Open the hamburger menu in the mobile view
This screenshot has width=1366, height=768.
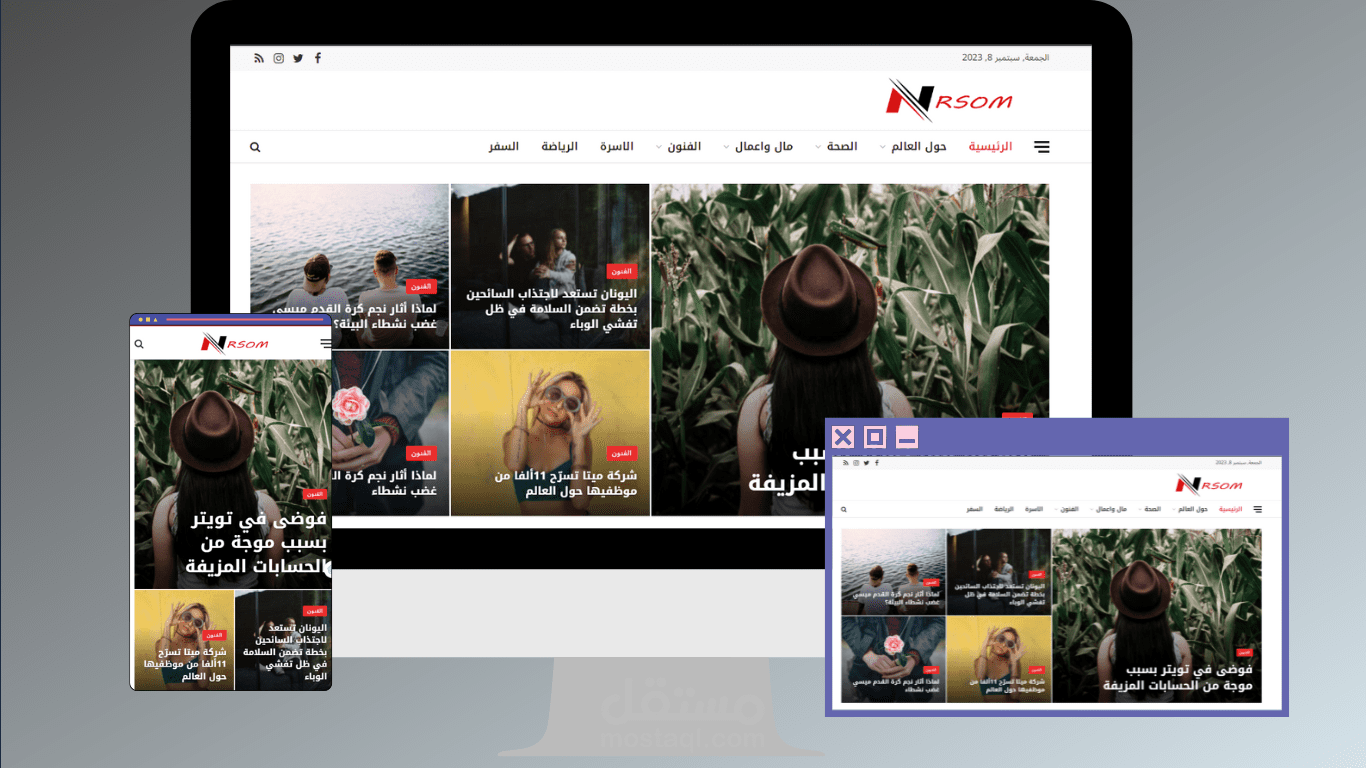tap(324, 343)
